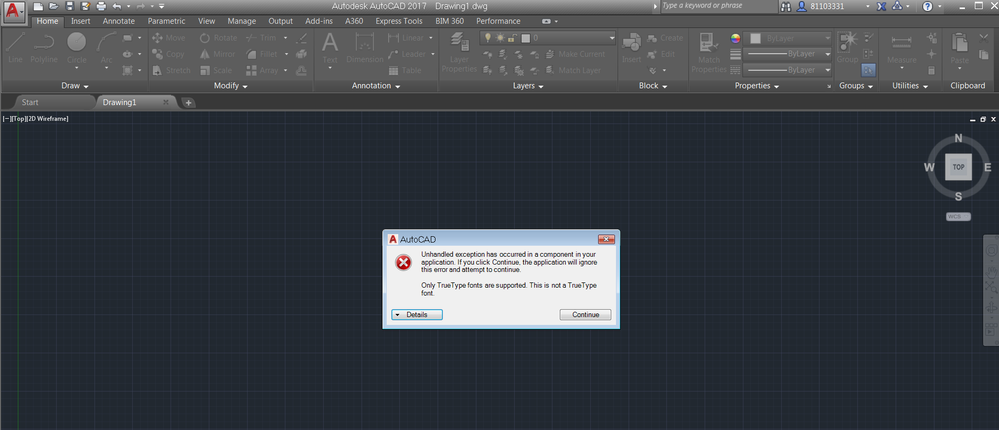Click the Create block button
Screen dimensions: 999x430
665,38
